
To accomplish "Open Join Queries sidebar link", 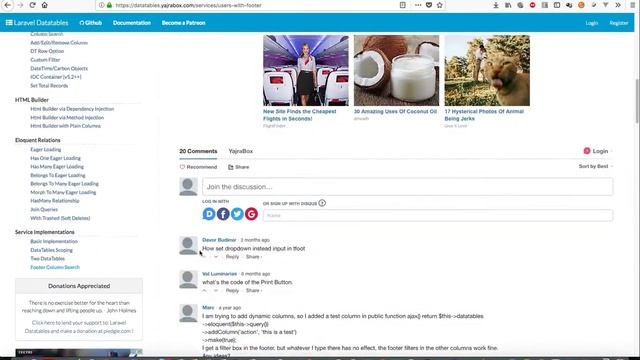I will tap(44, 209).
